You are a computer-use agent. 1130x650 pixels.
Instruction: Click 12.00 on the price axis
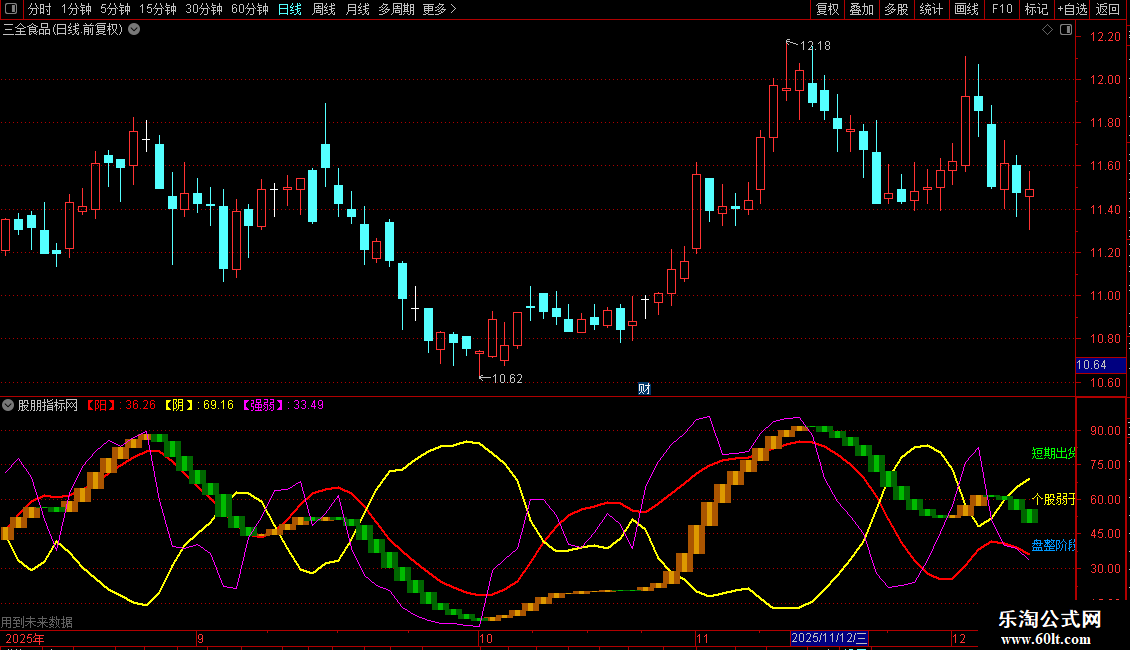click(1105, 80)
